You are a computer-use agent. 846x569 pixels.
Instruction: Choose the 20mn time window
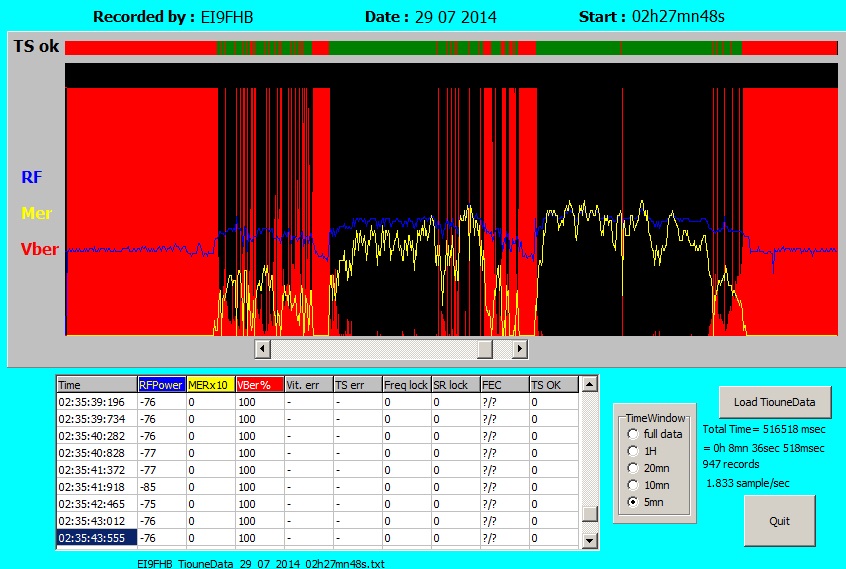[632, 468]
